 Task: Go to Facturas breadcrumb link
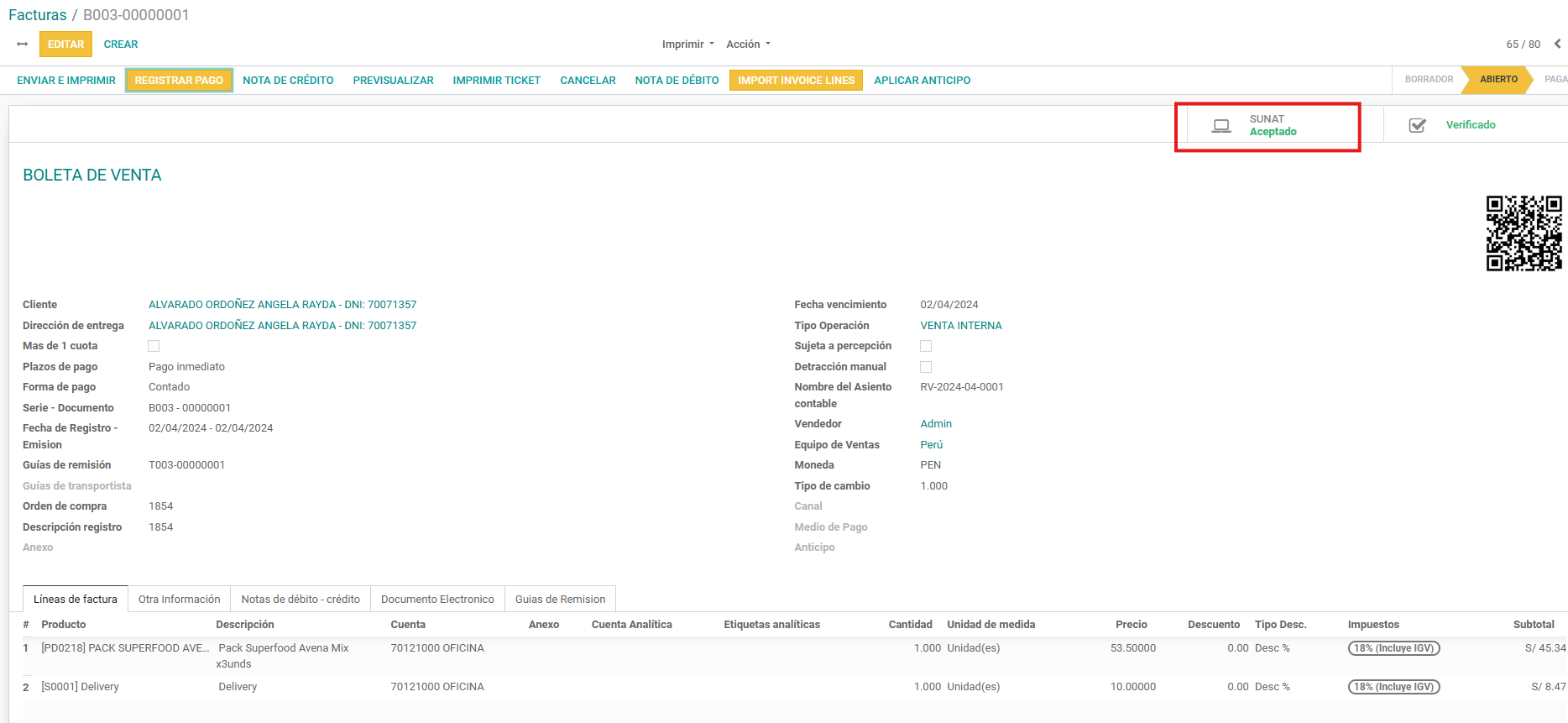(38, 15)
